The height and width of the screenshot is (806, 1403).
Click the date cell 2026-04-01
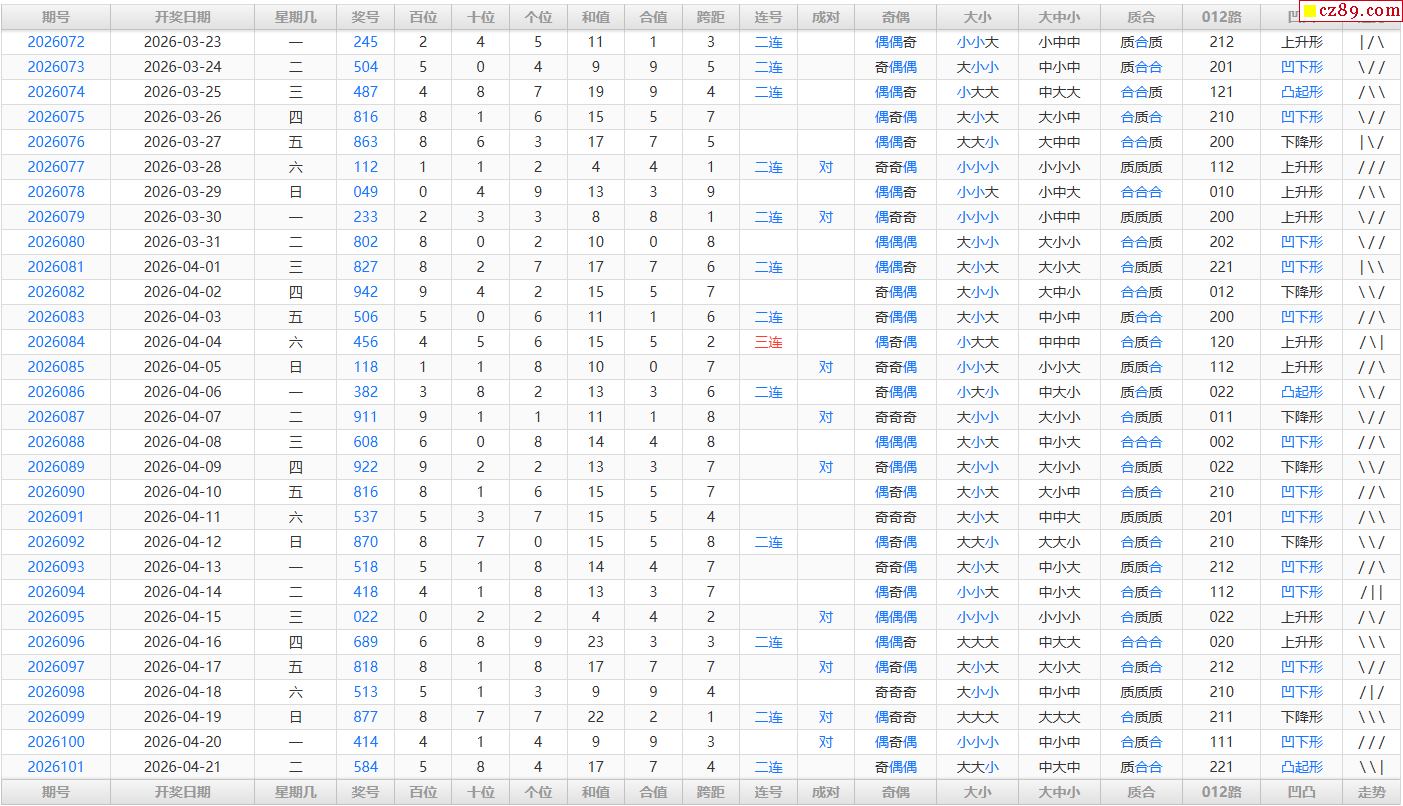point(183,267)
